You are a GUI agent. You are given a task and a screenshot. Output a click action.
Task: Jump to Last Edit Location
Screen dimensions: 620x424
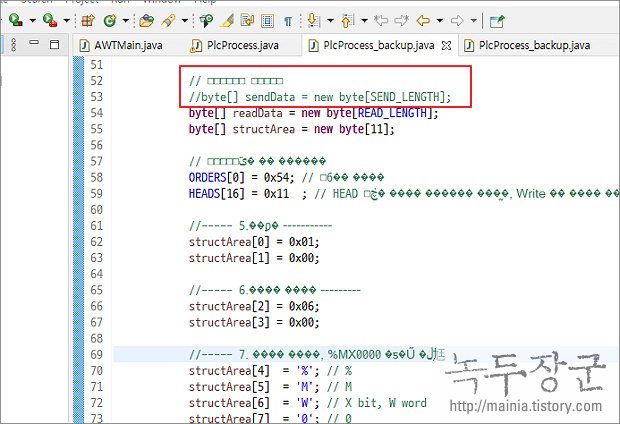point(381,20)
